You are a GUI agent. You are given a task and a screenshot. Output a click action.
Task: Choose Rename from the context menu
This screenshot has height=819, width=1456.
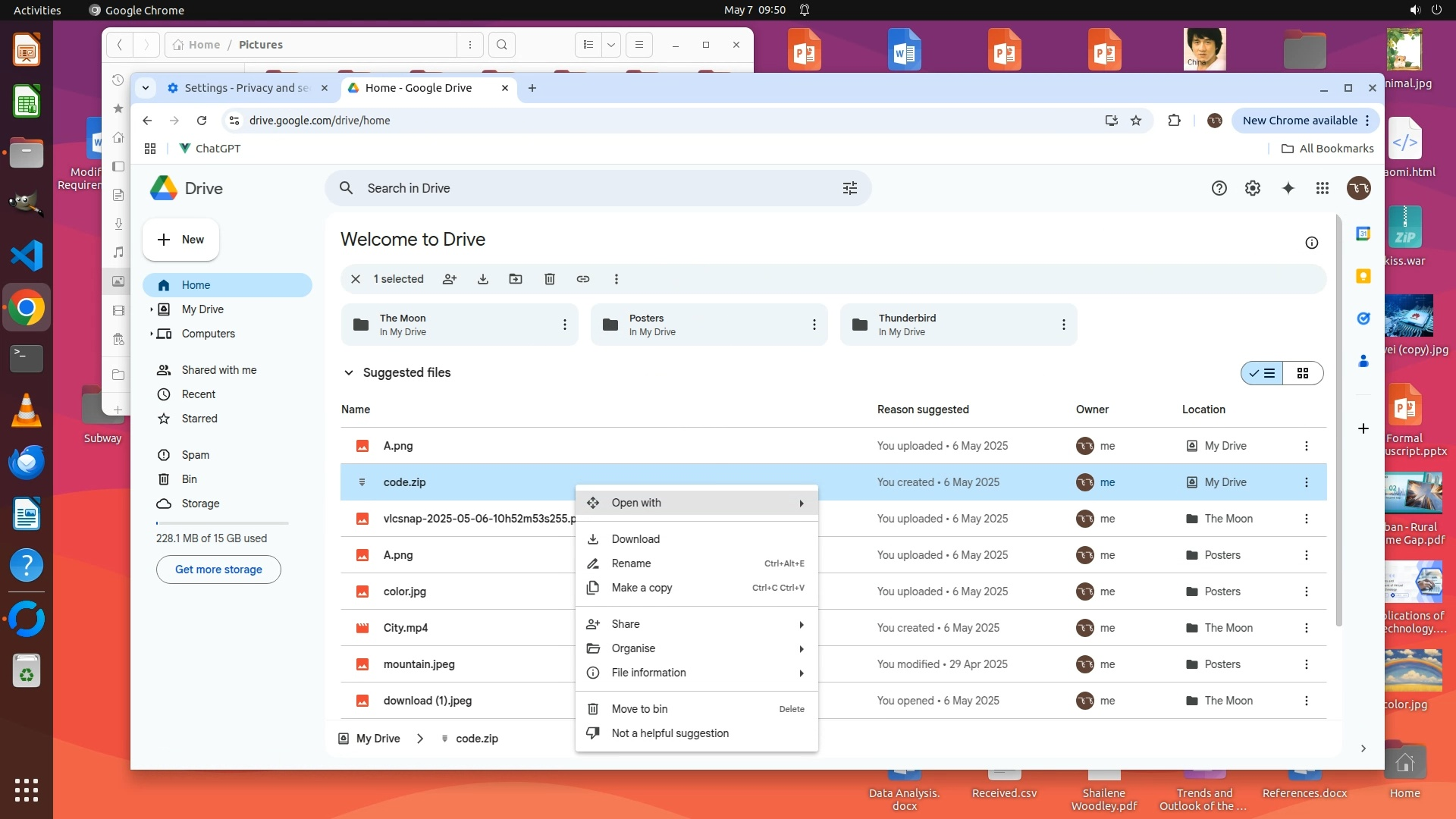(631, 563)
